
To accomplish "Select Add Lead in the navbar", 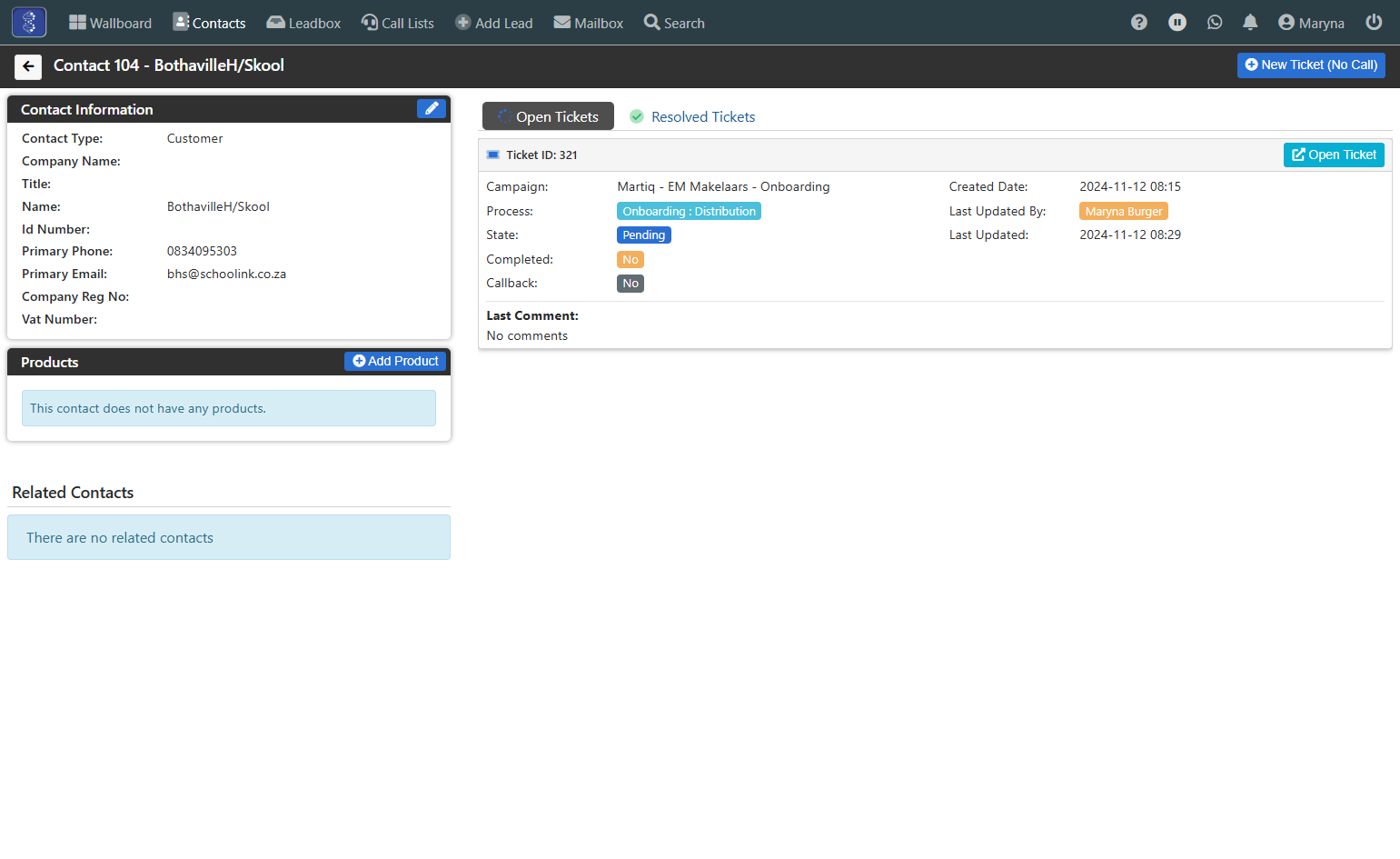I will coord(494,23).
